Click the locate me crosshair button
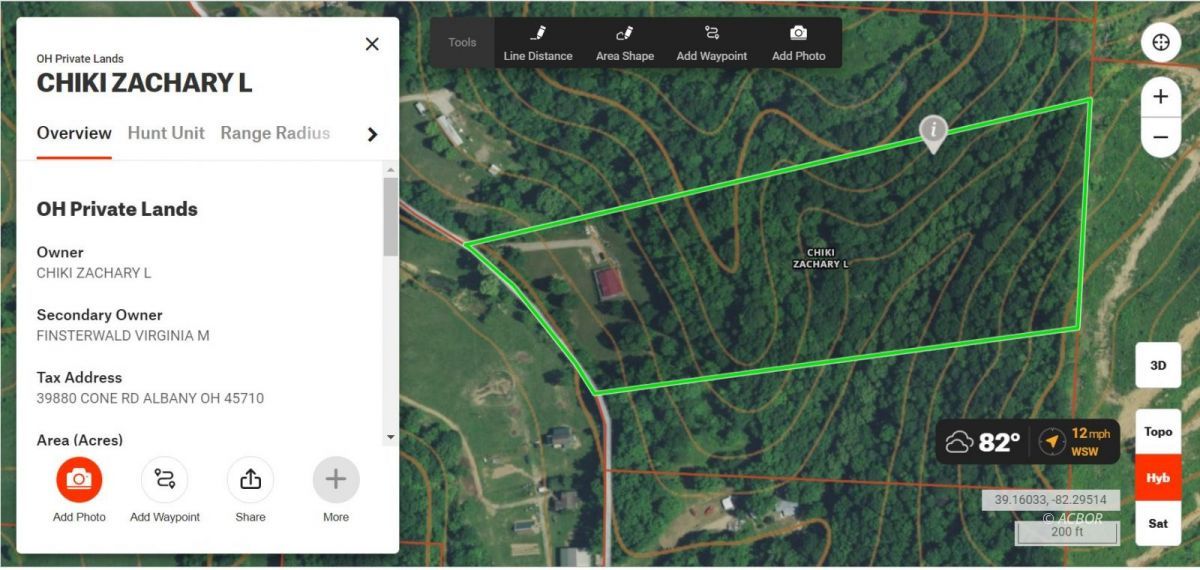The width and height of the screenshot is (1200, 570). 1160,43
